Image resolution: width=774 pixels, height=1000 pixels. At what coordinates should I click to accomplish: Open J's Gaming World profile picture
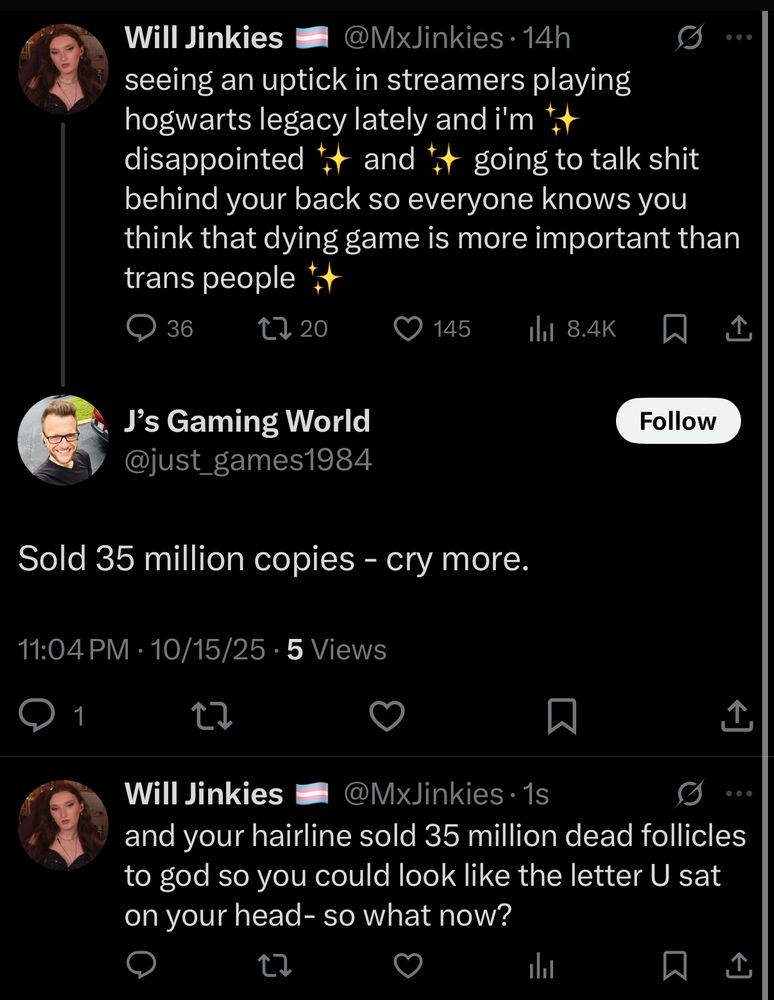pyautogui.click(x=63, y=439)
